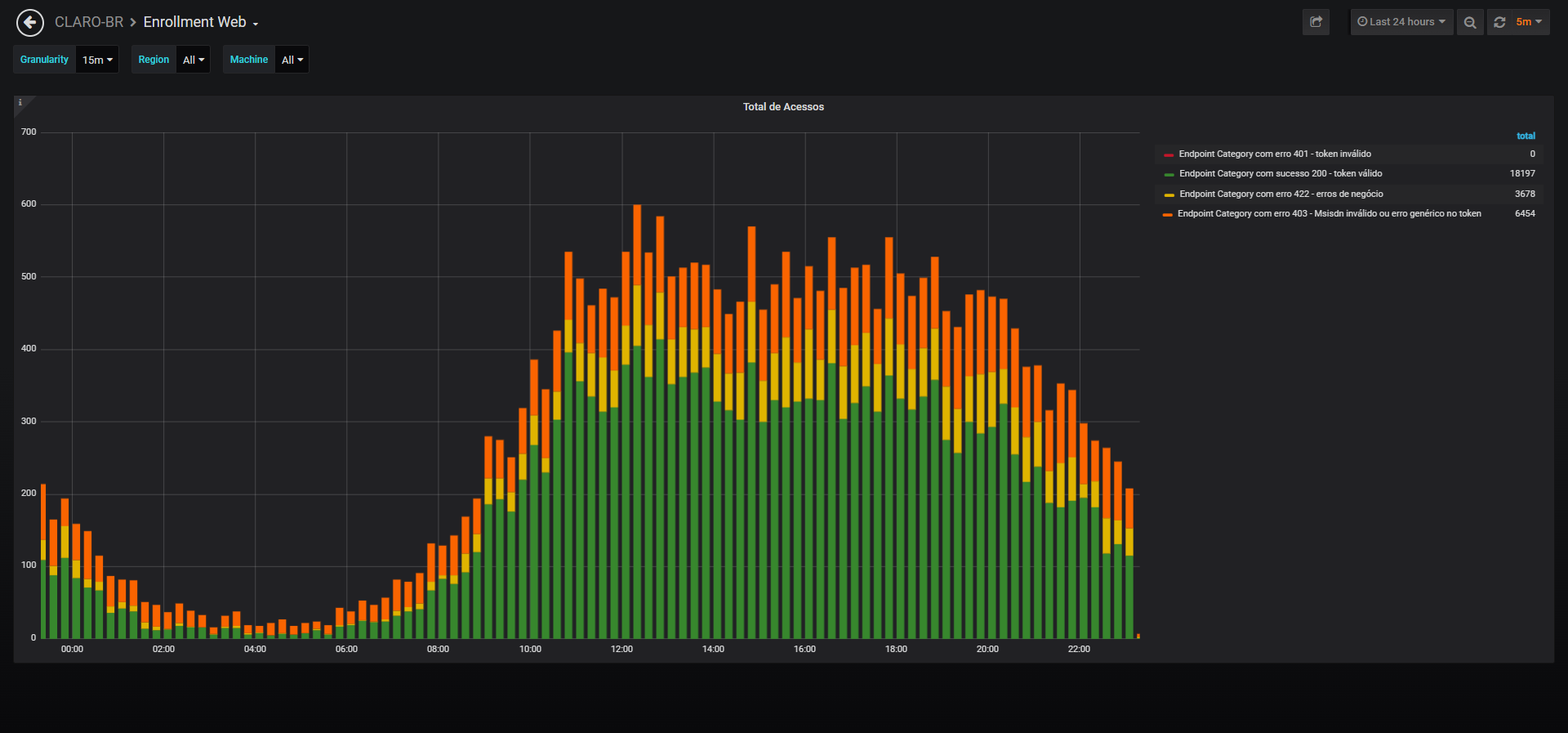Toggle the erro 401 token inválido series

1275,154
